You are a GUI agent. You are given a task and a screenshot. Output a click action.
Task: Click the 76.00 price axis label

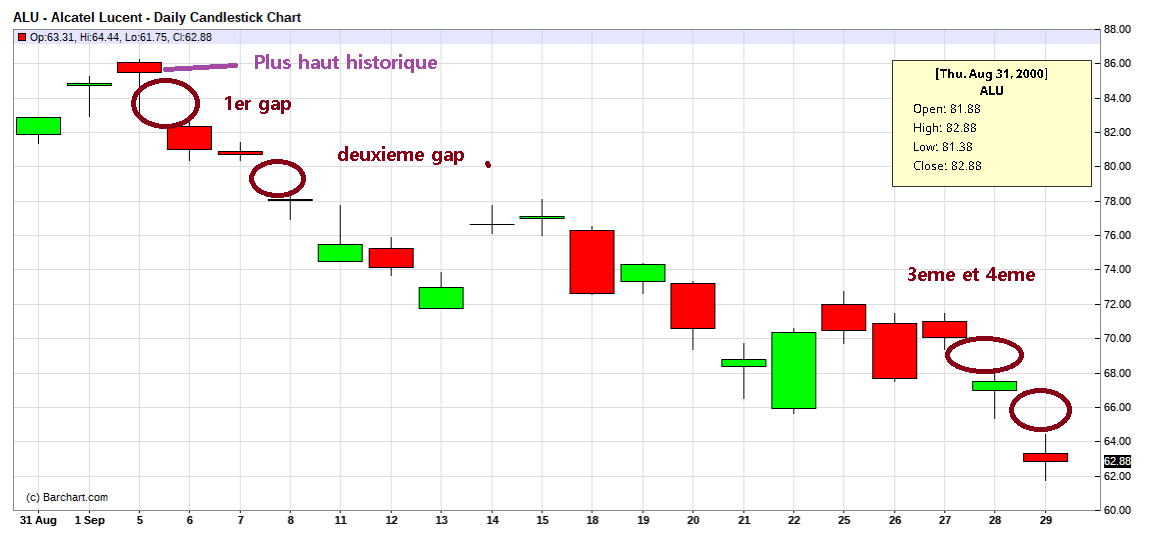[x=1117, y=236]
